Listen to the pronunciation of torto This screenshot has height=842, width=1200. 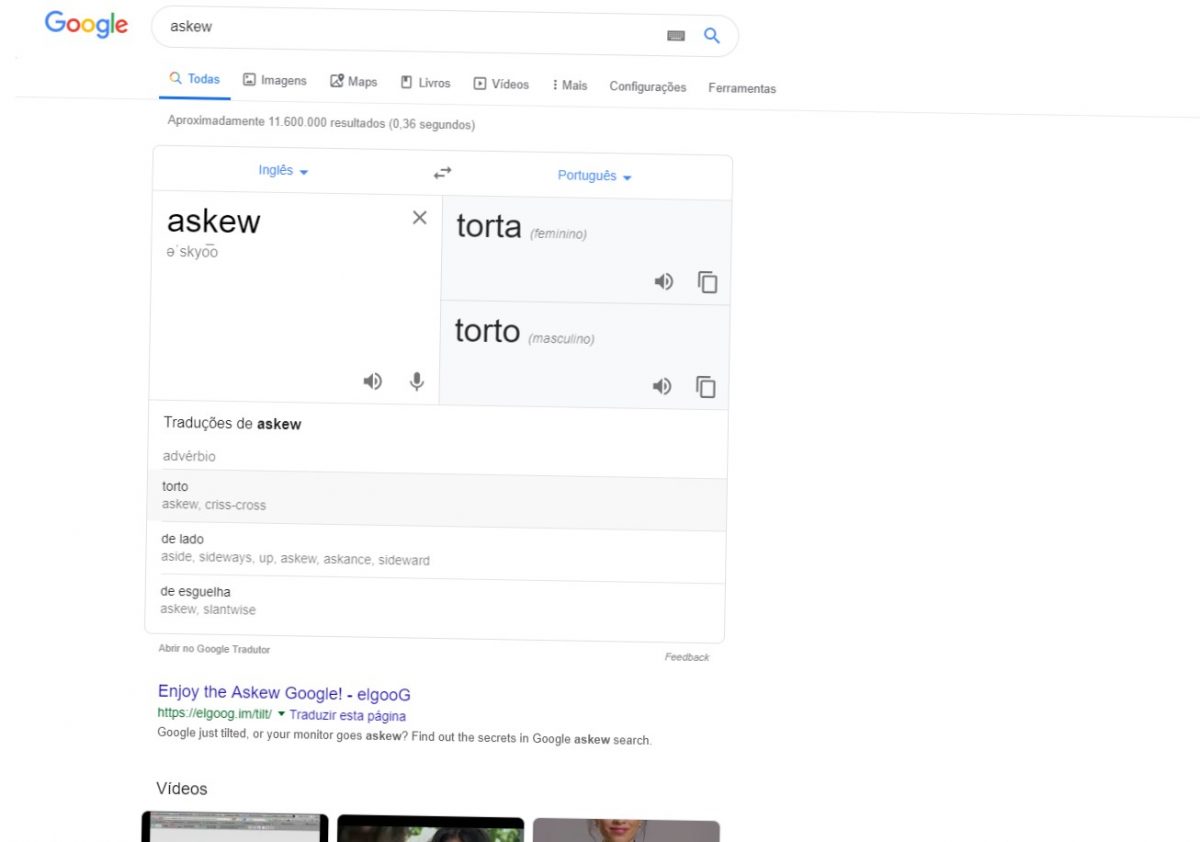662,386
